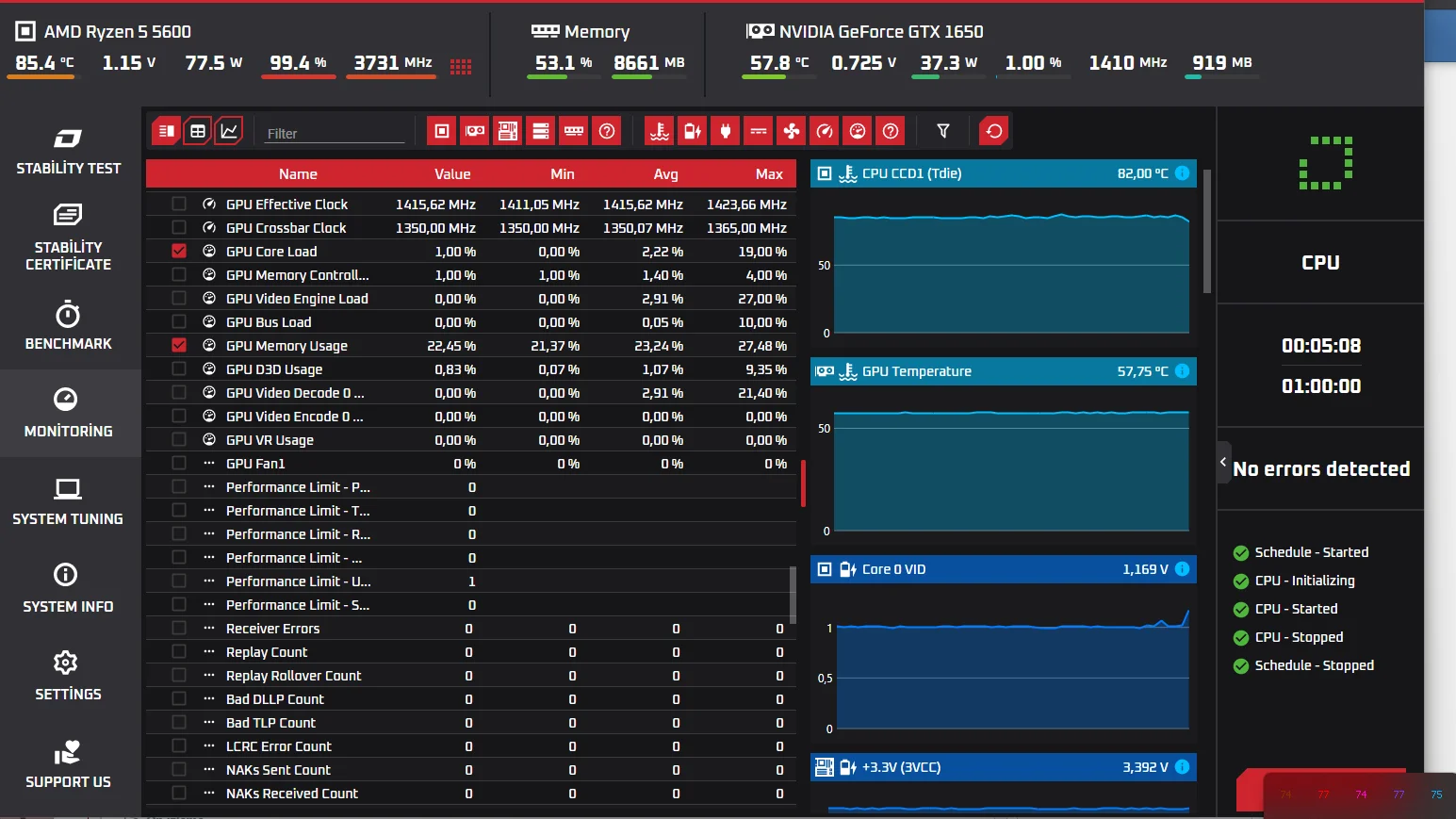This screenshot has width=1456, height=819.
Task: Open the Benchmark section
Action: (69, 326)
